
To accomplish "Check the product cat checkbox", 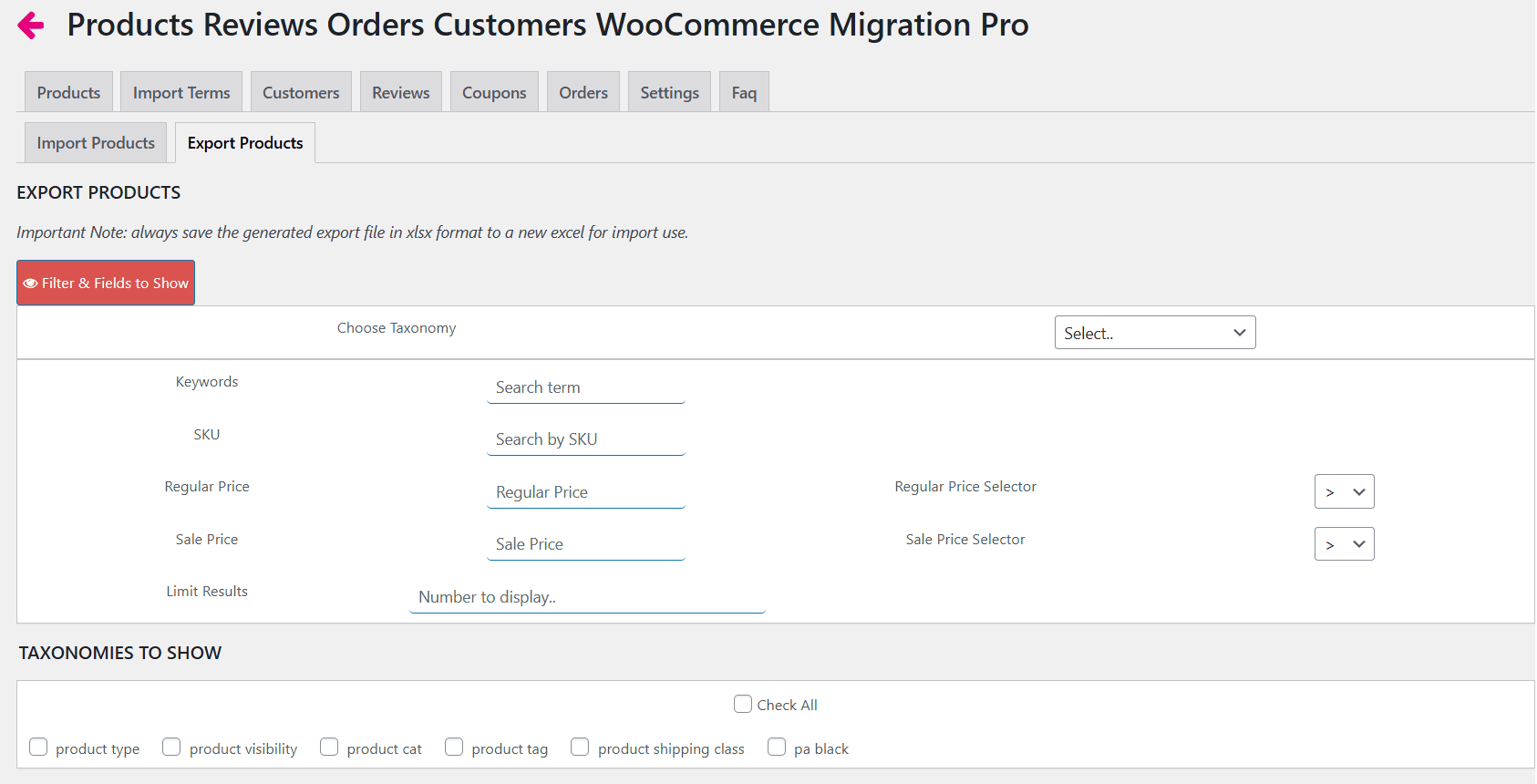I will [329, 747].
